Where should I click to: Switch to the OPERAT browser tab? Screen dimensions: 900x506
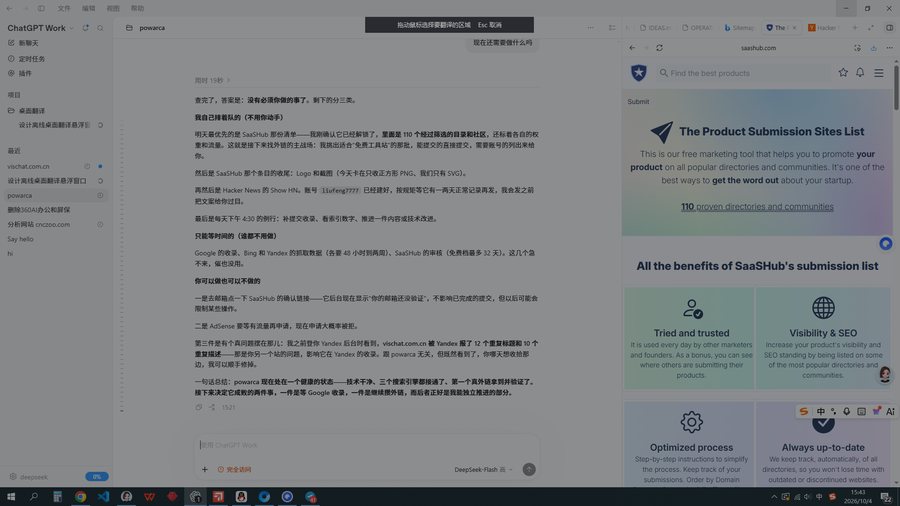pos(697,28)
